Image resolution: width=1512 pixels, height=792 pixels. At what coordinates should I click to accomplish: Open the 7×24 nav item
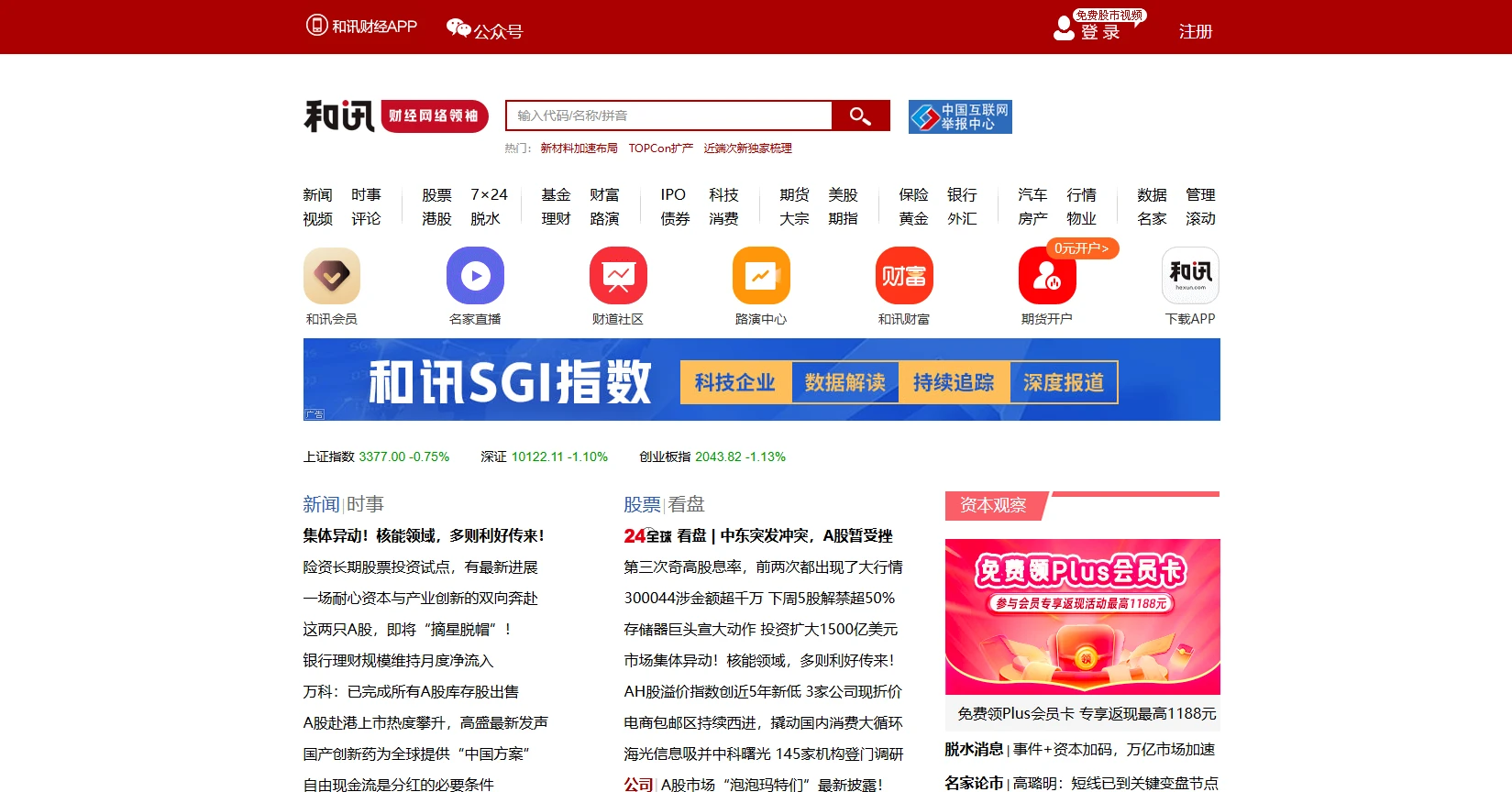pyautogui.click(x=489, y=194)
